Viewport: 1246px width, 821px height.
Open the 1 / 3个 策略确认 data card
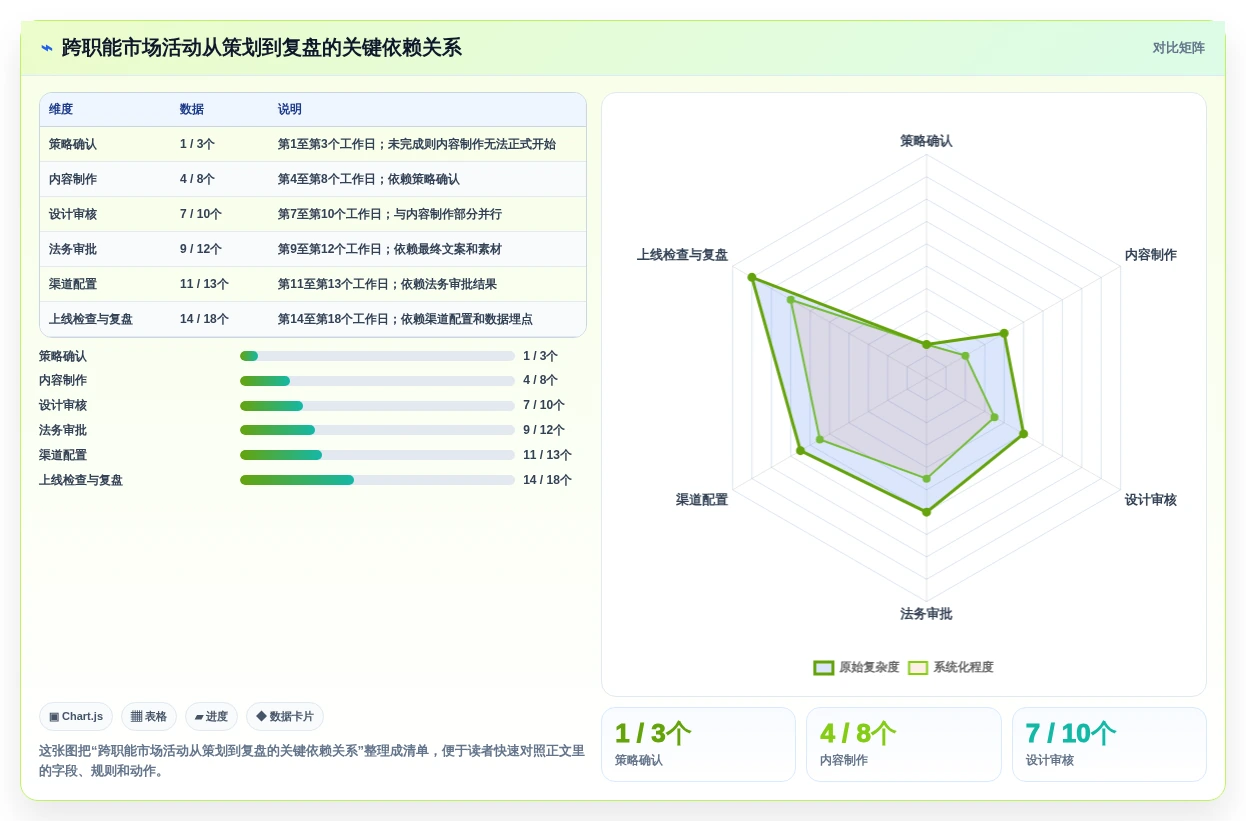click(x=698, y=744)
